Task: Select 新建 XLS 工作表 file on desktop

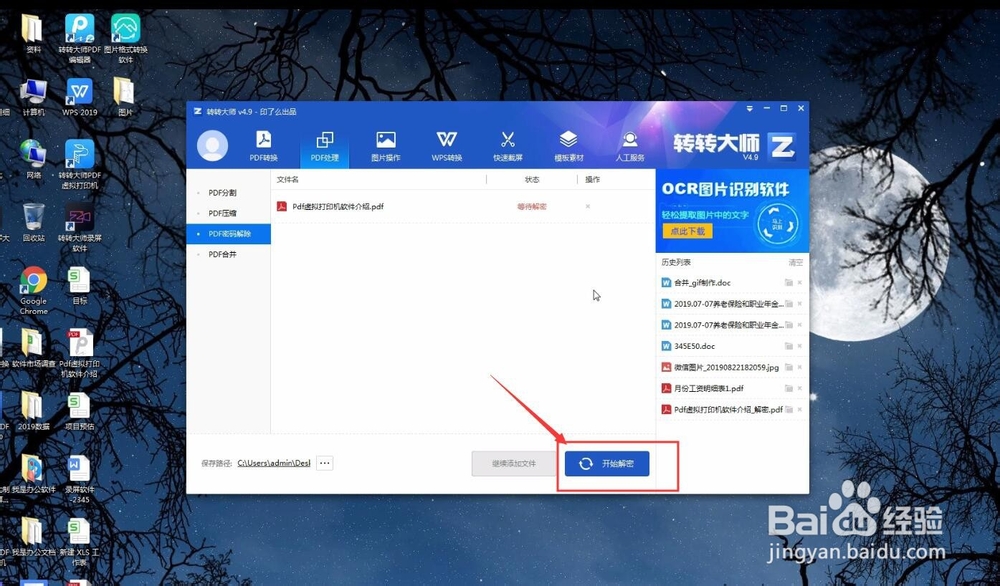Action: point(79,541)
